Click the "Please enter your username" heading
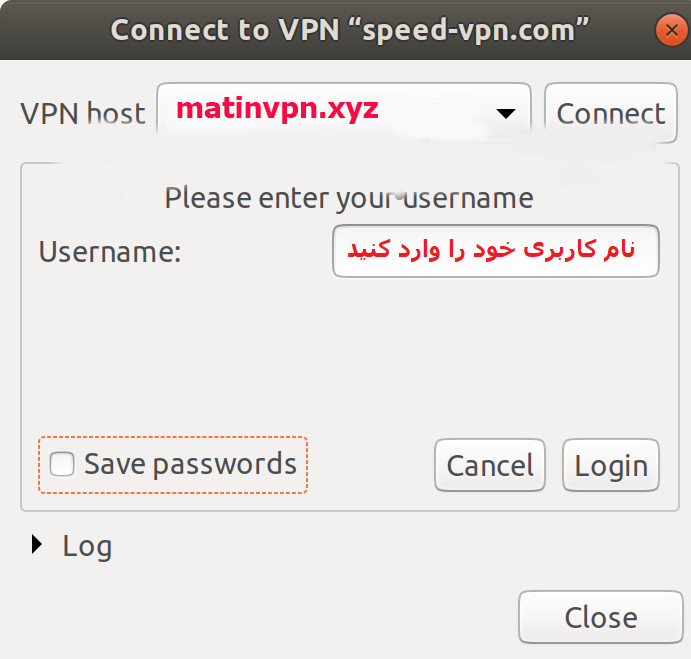This screenshot has width=691, height=659. click(349, 198)
